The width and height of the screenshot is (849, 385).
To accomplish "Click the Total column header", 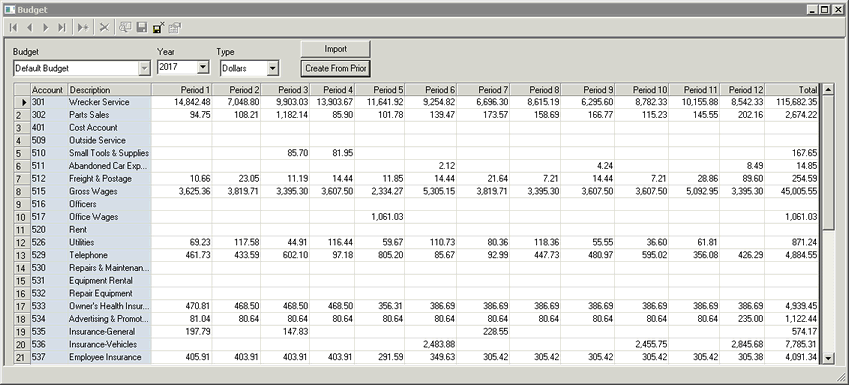I will pos(792,90).
